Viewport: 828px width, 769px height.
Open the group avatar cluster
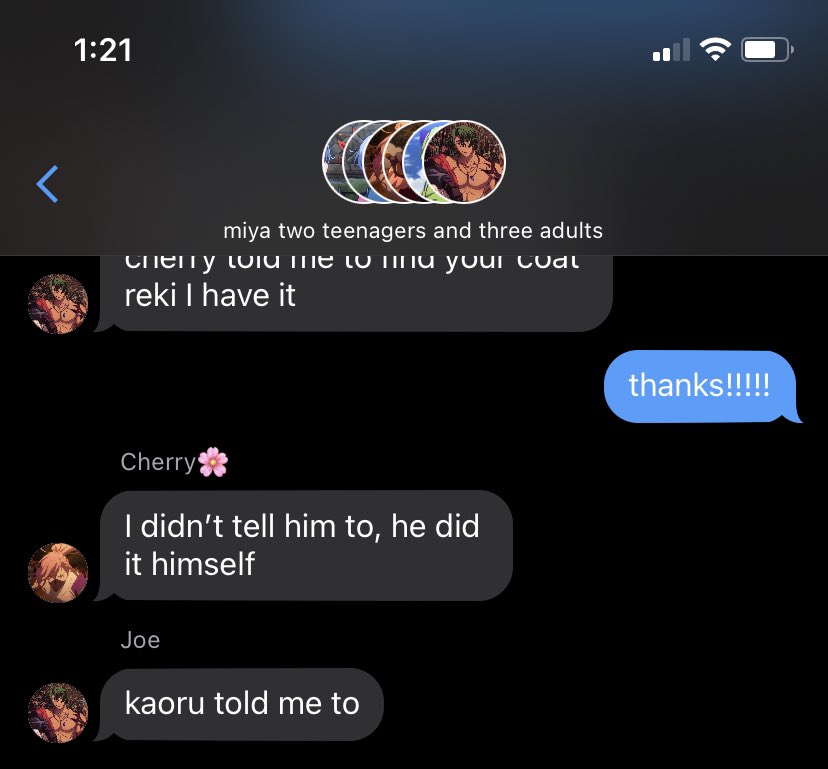point(413,162)
